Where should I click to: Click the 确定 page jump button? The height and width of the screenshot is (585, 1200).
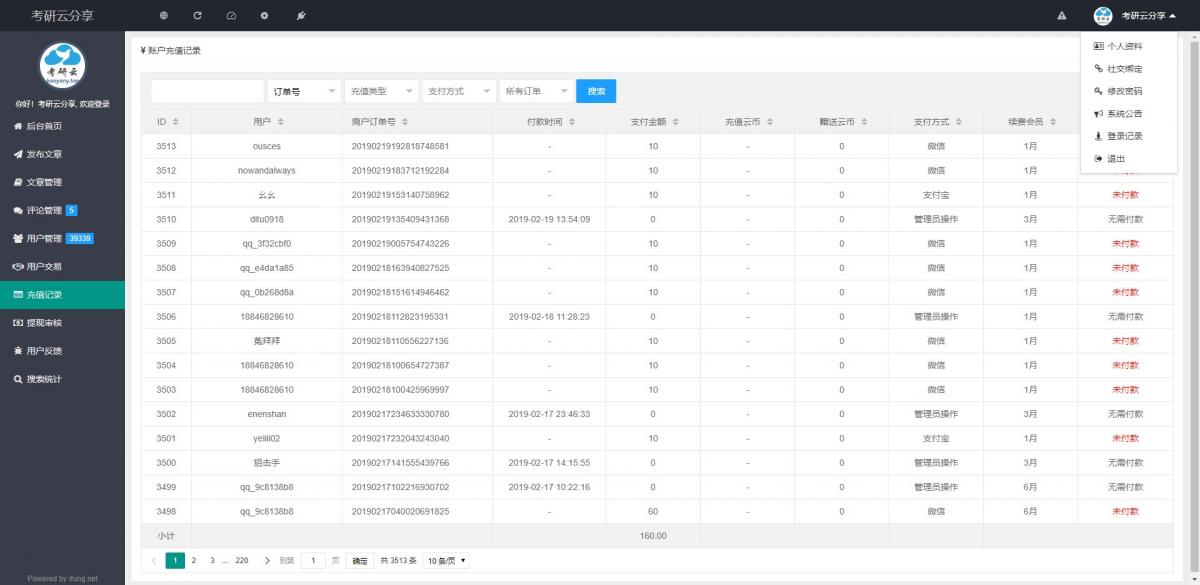360,561
